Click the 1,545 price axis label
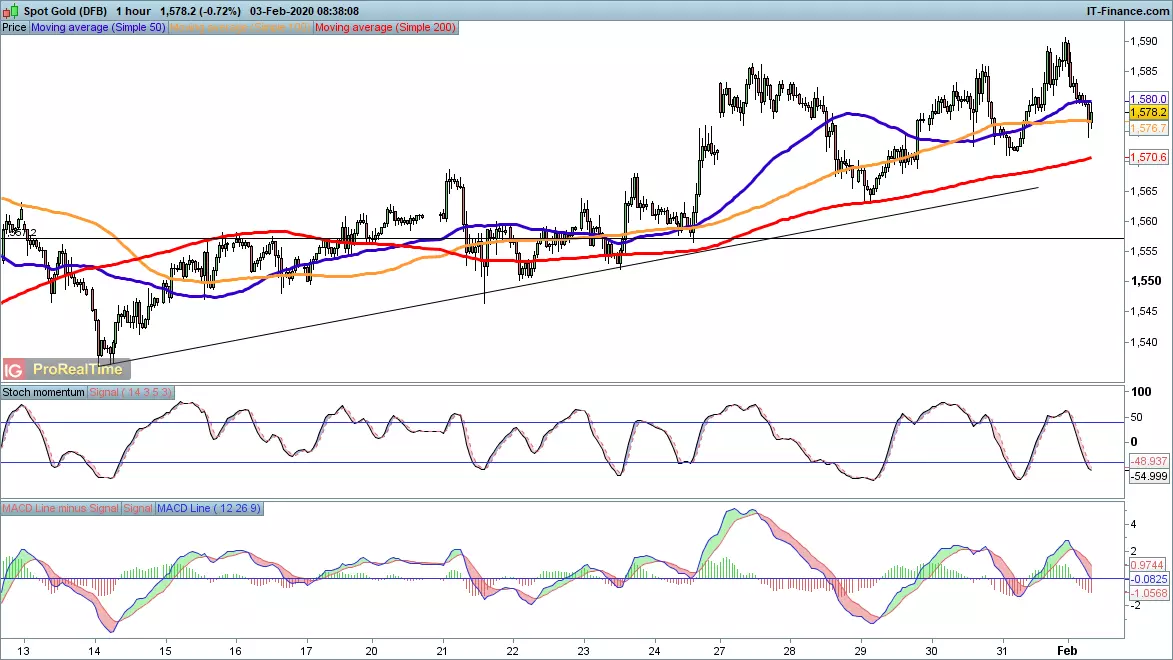1173x660 pixels. click(x=1144, y=311)
